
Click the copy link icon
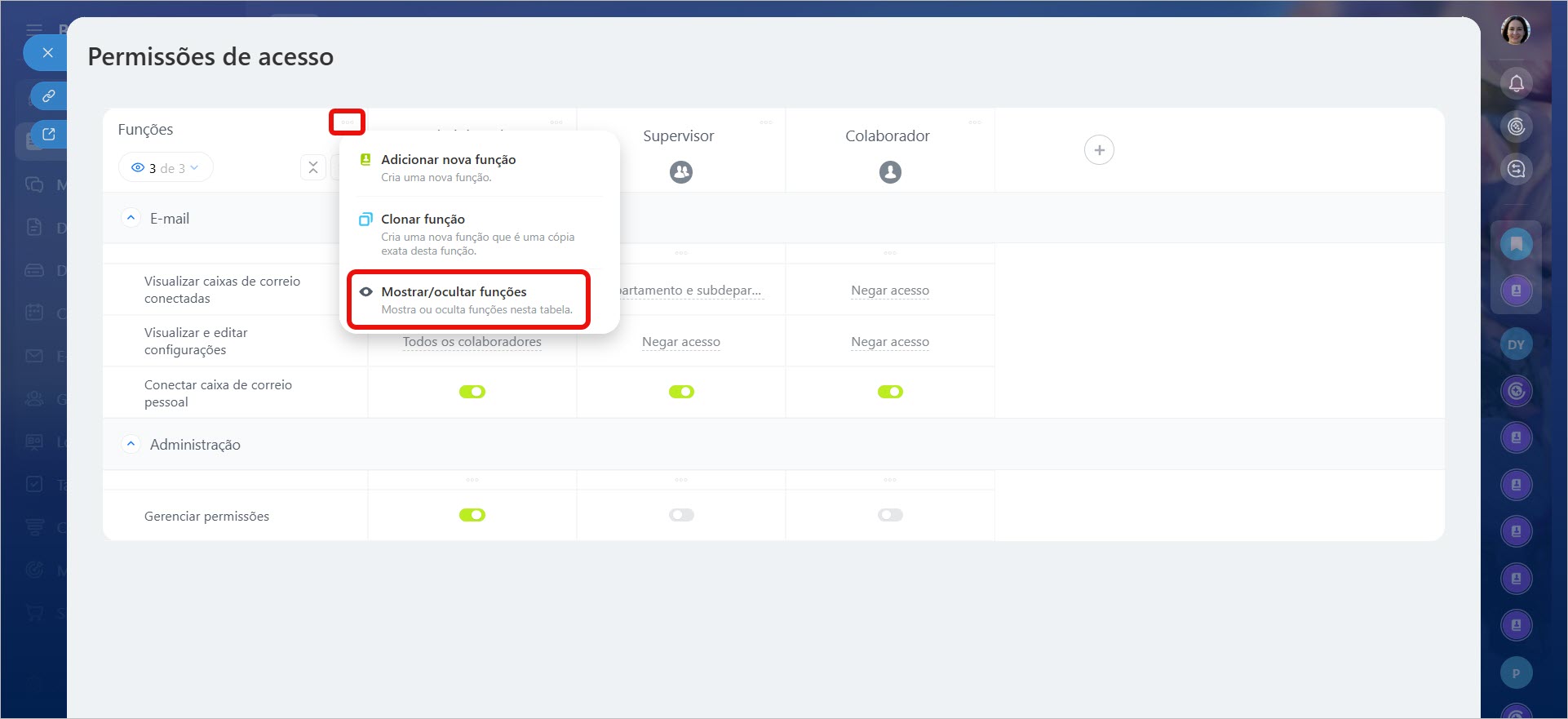[x=49, y=95]
